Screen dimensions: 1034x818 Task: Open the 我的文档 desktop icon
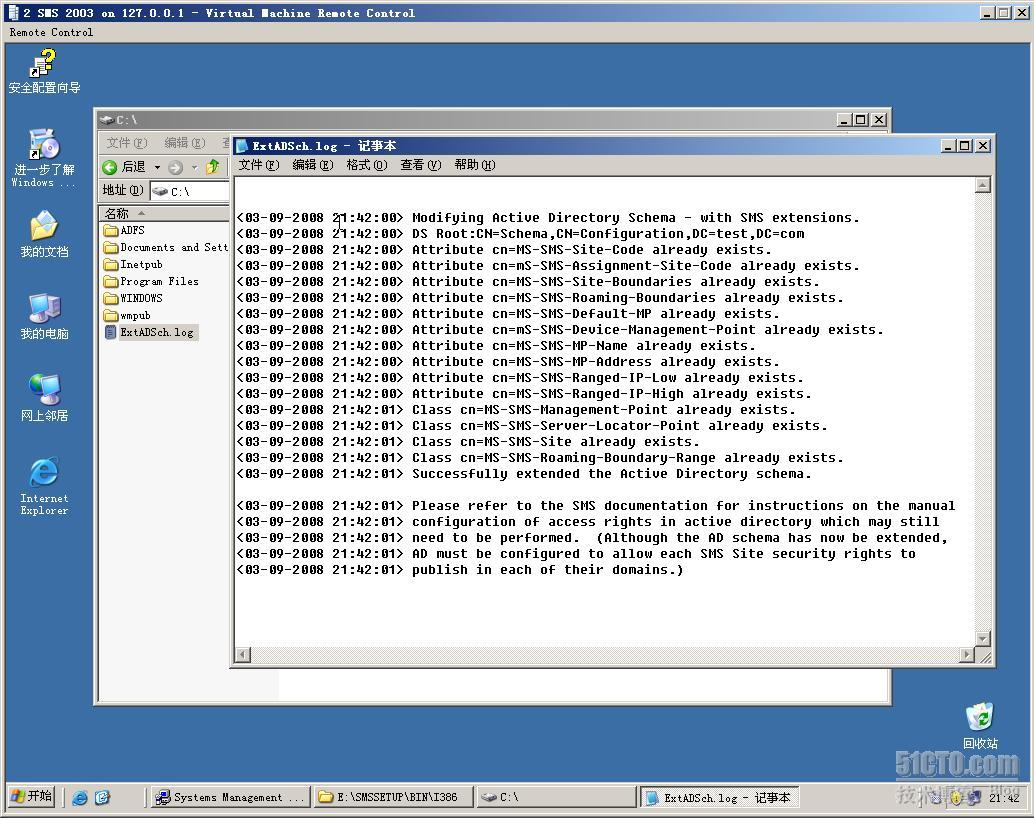tap(44, 234)
